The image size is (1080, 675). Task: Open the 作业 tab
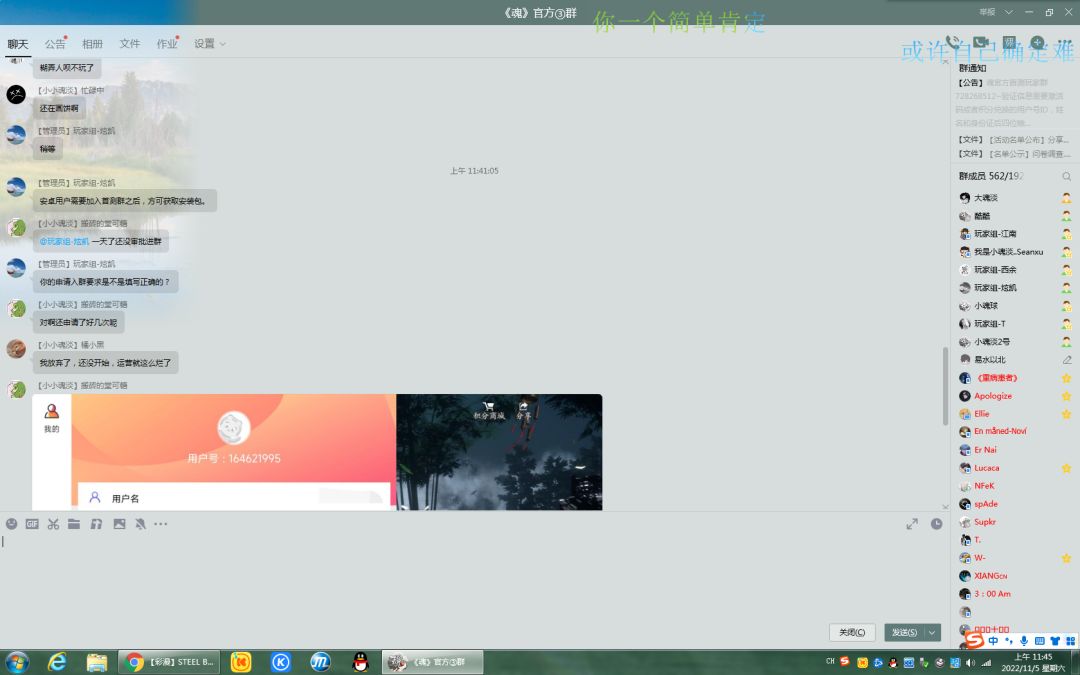point(167,44)
